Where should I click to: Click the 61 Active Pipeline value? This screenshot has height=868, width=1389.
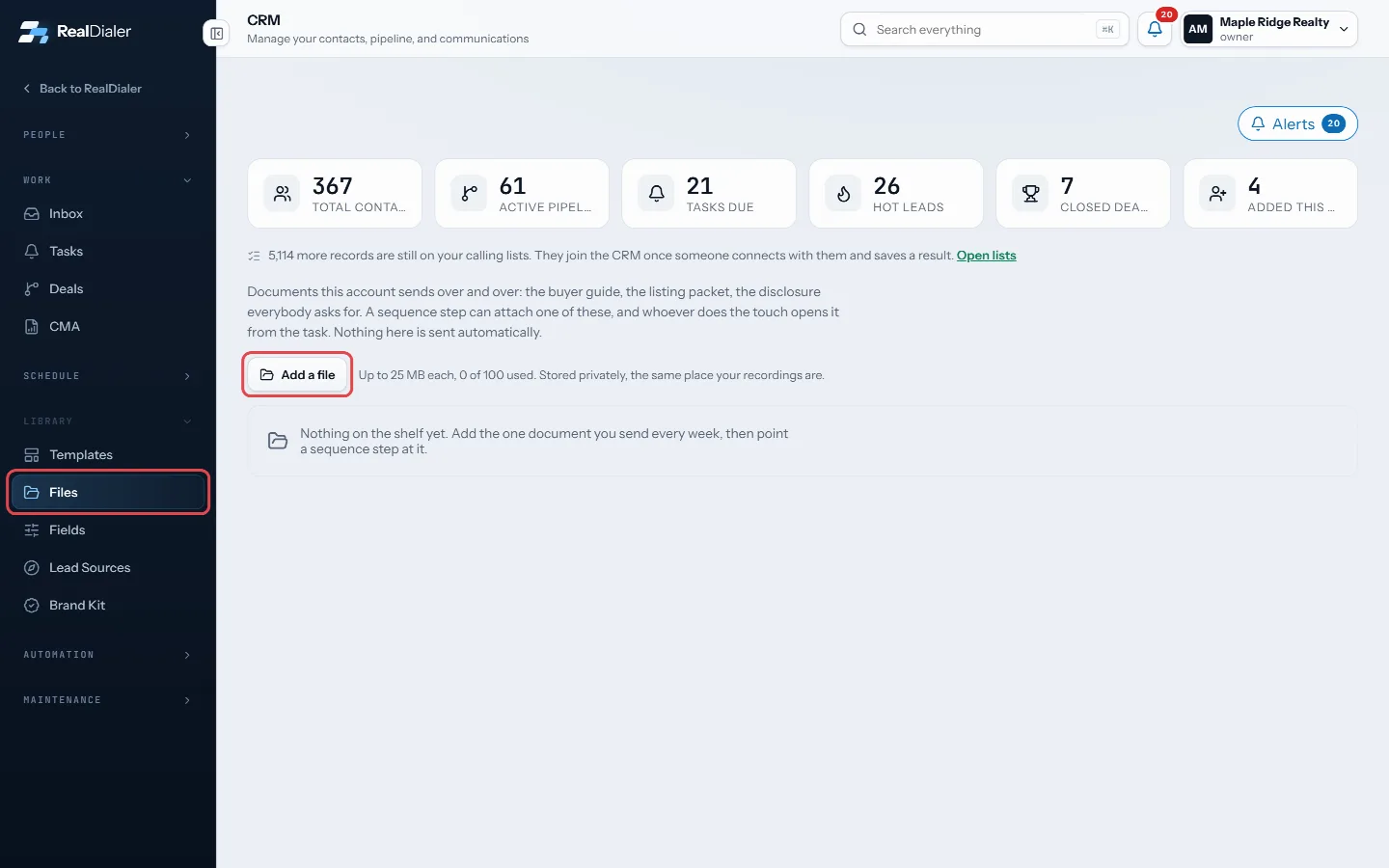(512, 185)
